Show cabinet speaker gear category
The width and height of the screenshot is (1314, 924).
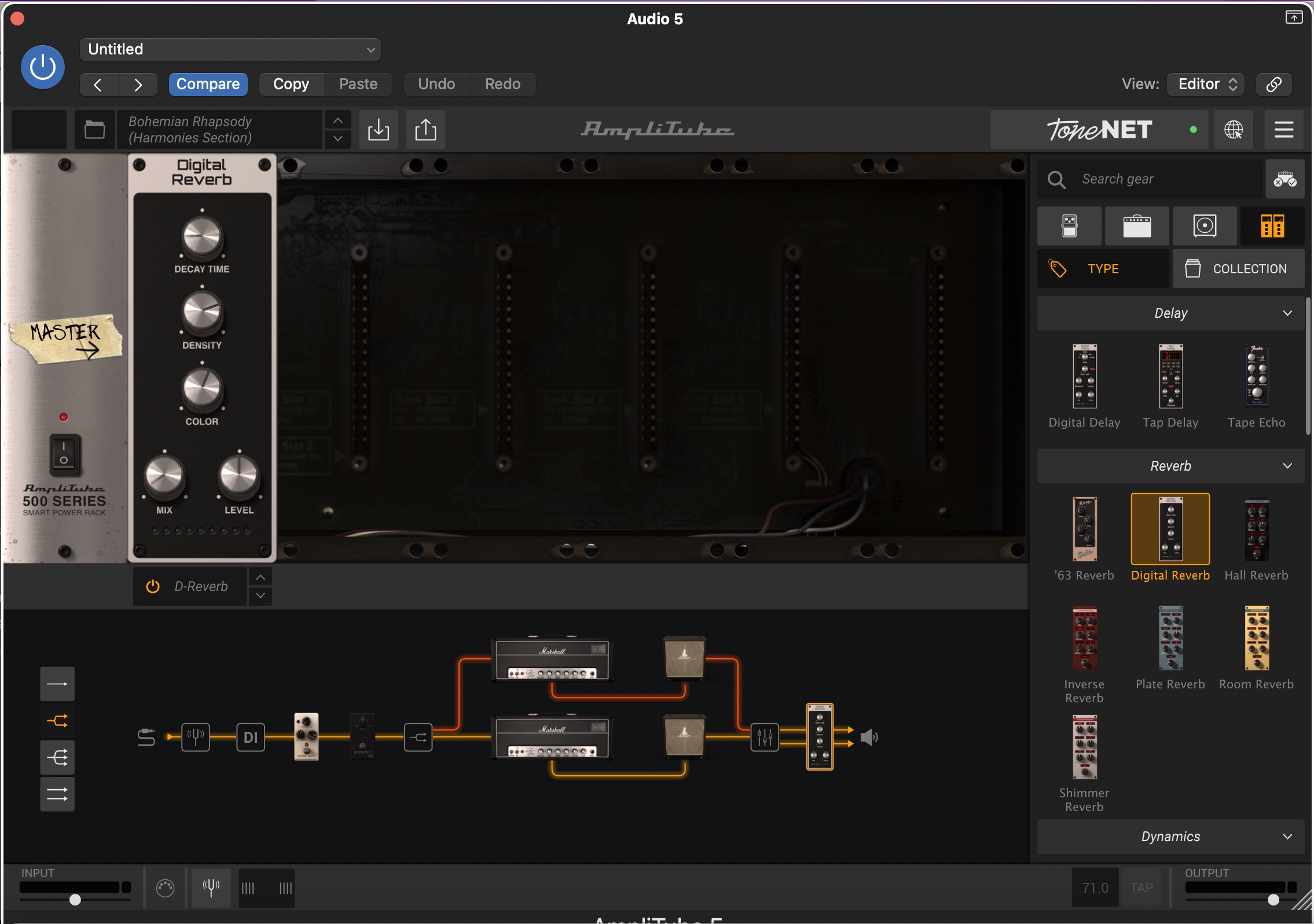tap(1205, 226)
